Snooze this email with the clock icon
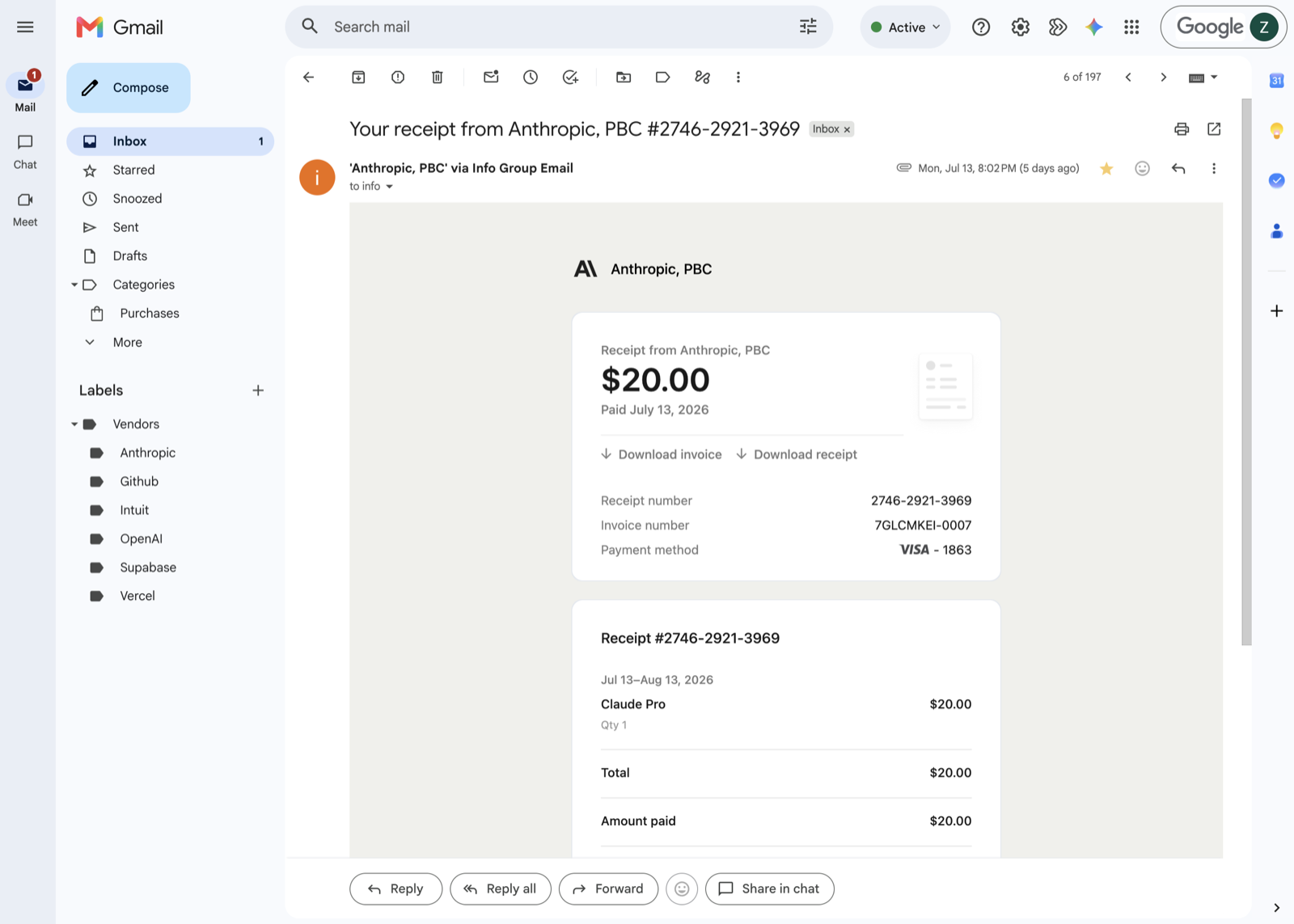 click(531, 77)
